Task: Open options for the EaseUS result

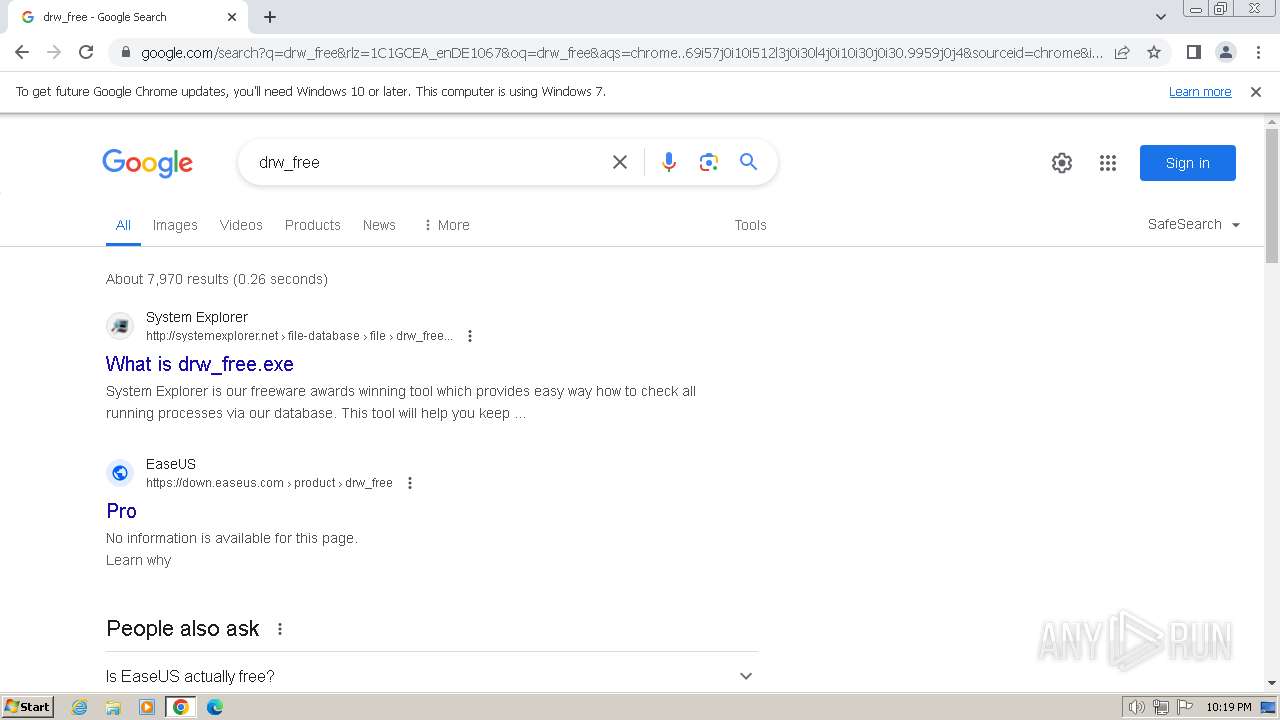Action: (x=410, y=483)
